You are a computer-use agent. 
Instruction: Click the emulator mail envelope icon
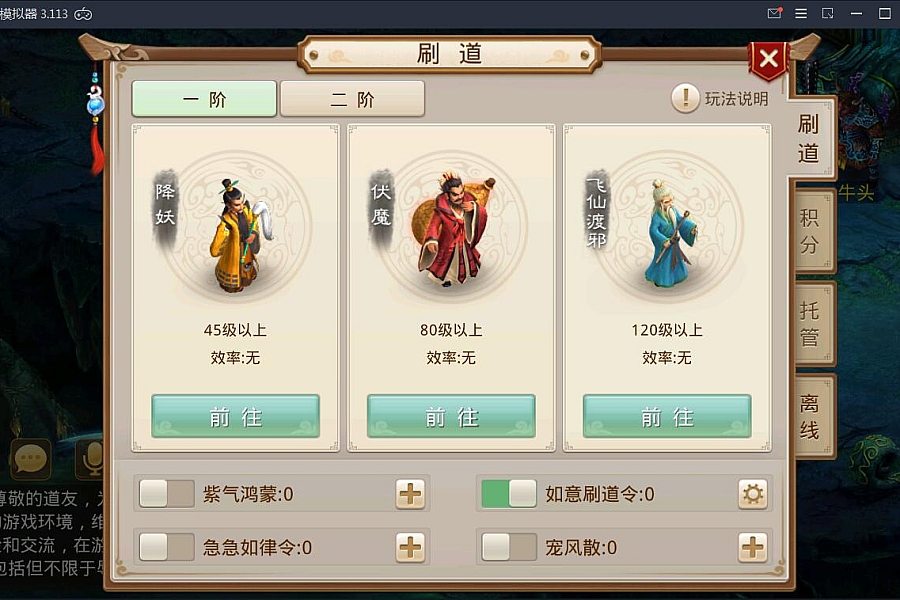tap(774, 13)
